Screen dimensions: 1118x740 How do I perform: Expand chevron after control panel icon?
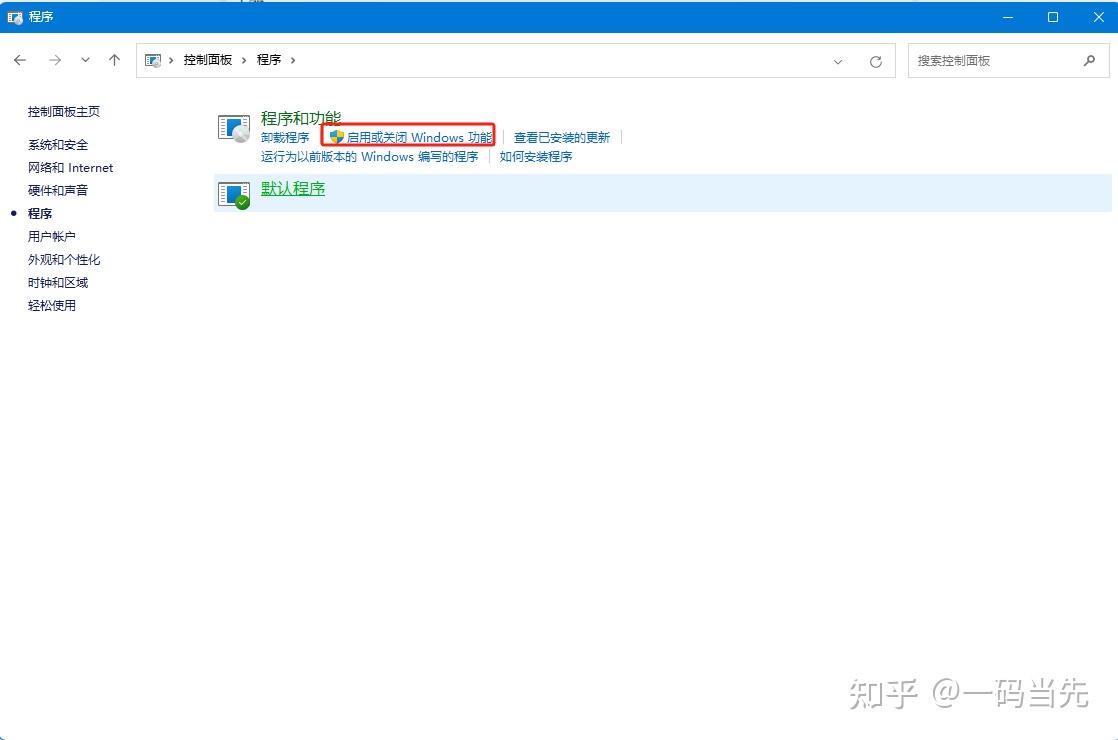tap(171, 61)
